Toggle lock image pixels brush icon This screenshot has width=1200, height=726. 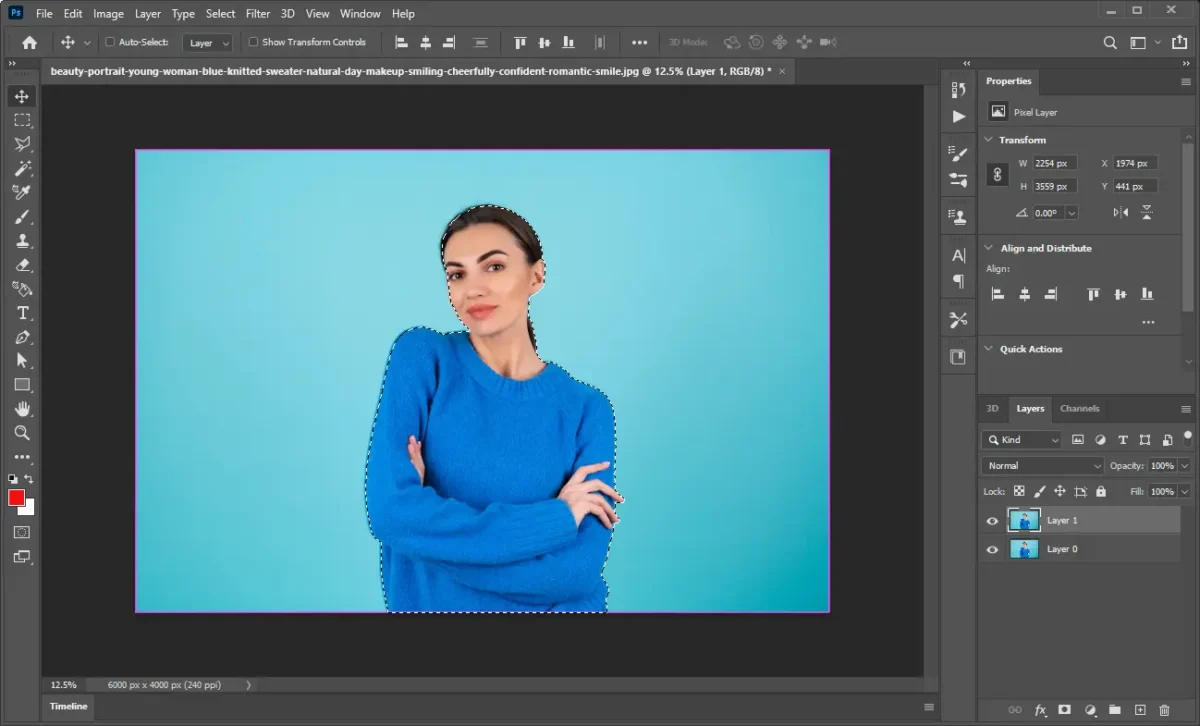[1039, 491]
